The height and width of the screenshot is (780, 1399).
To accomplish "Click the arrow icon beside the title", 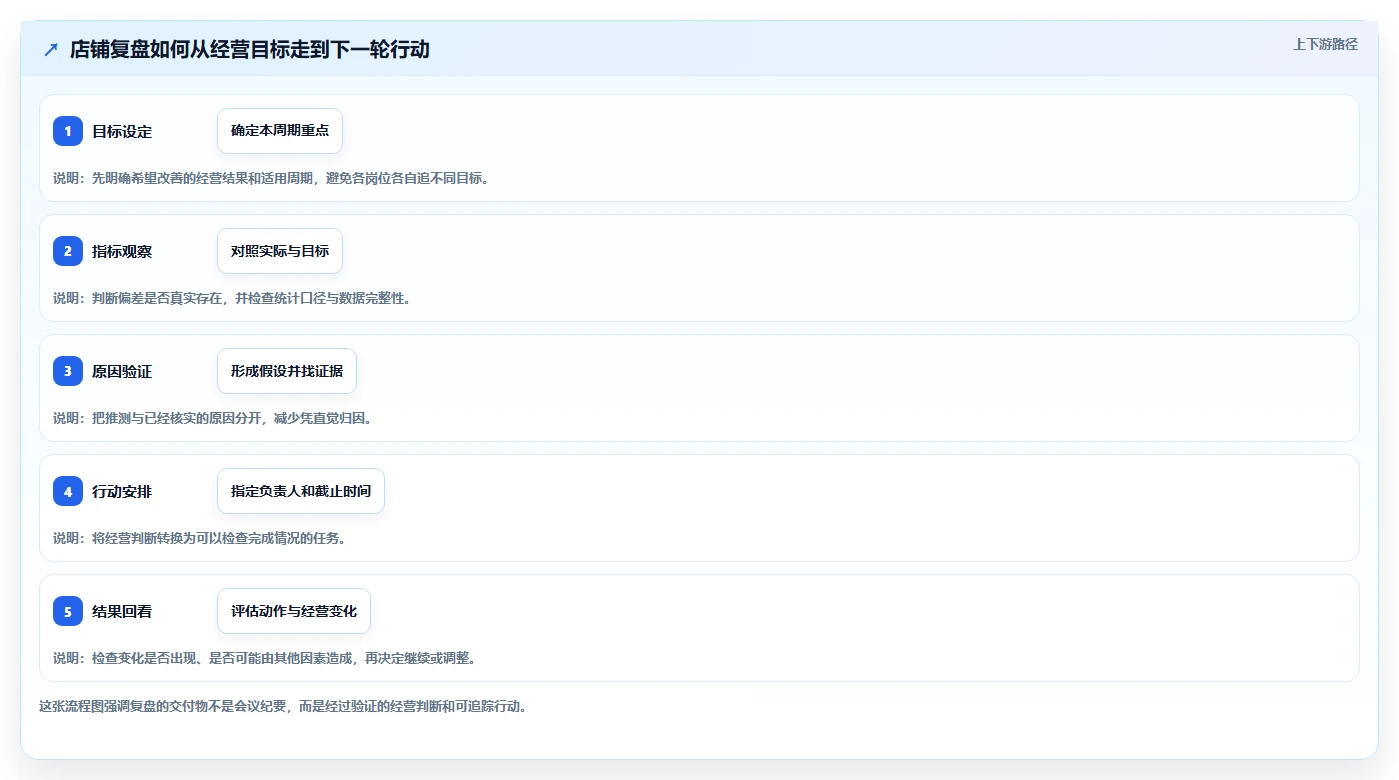I will [x=51, y=49].
